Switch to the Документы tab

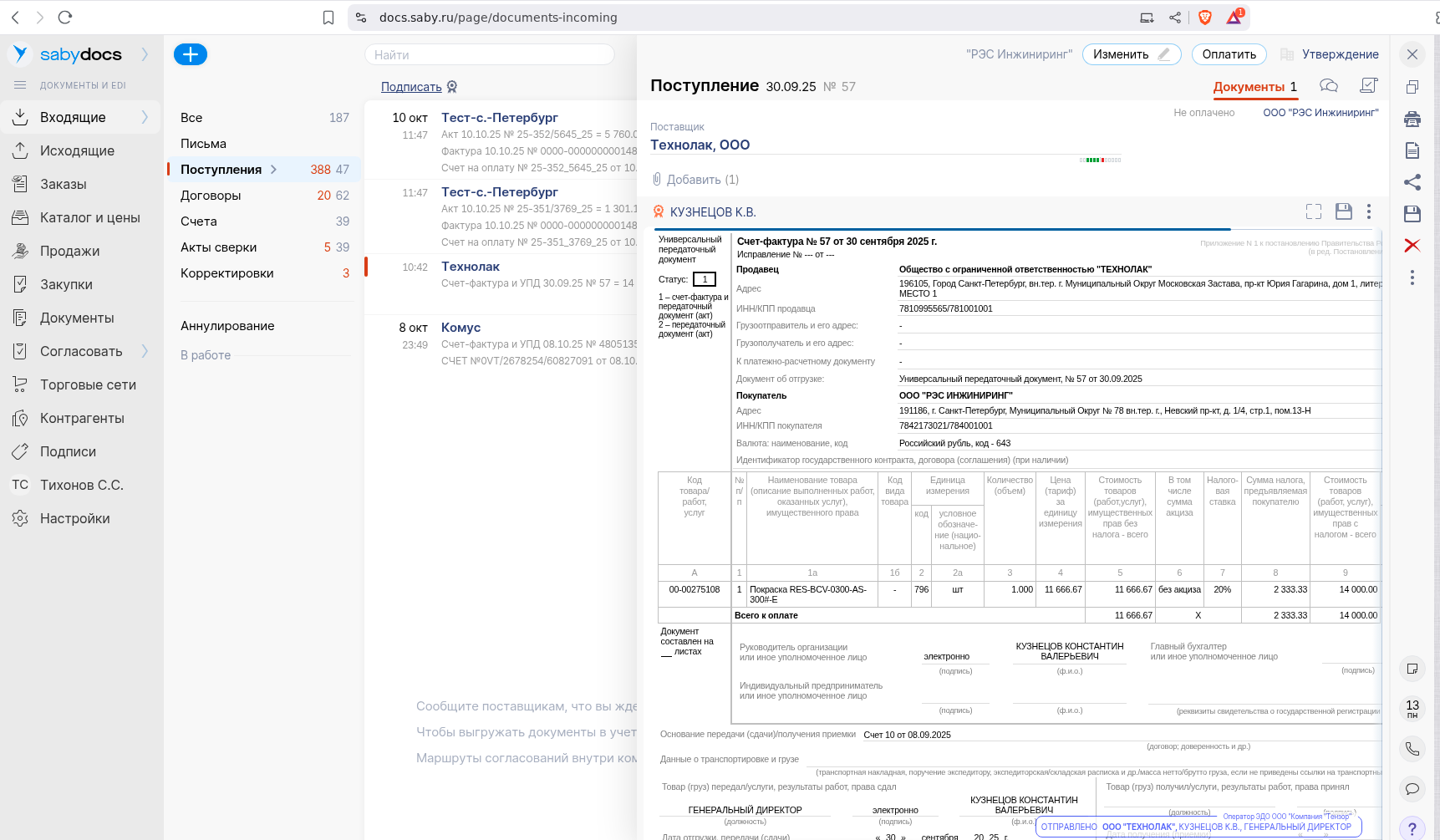1249,87
